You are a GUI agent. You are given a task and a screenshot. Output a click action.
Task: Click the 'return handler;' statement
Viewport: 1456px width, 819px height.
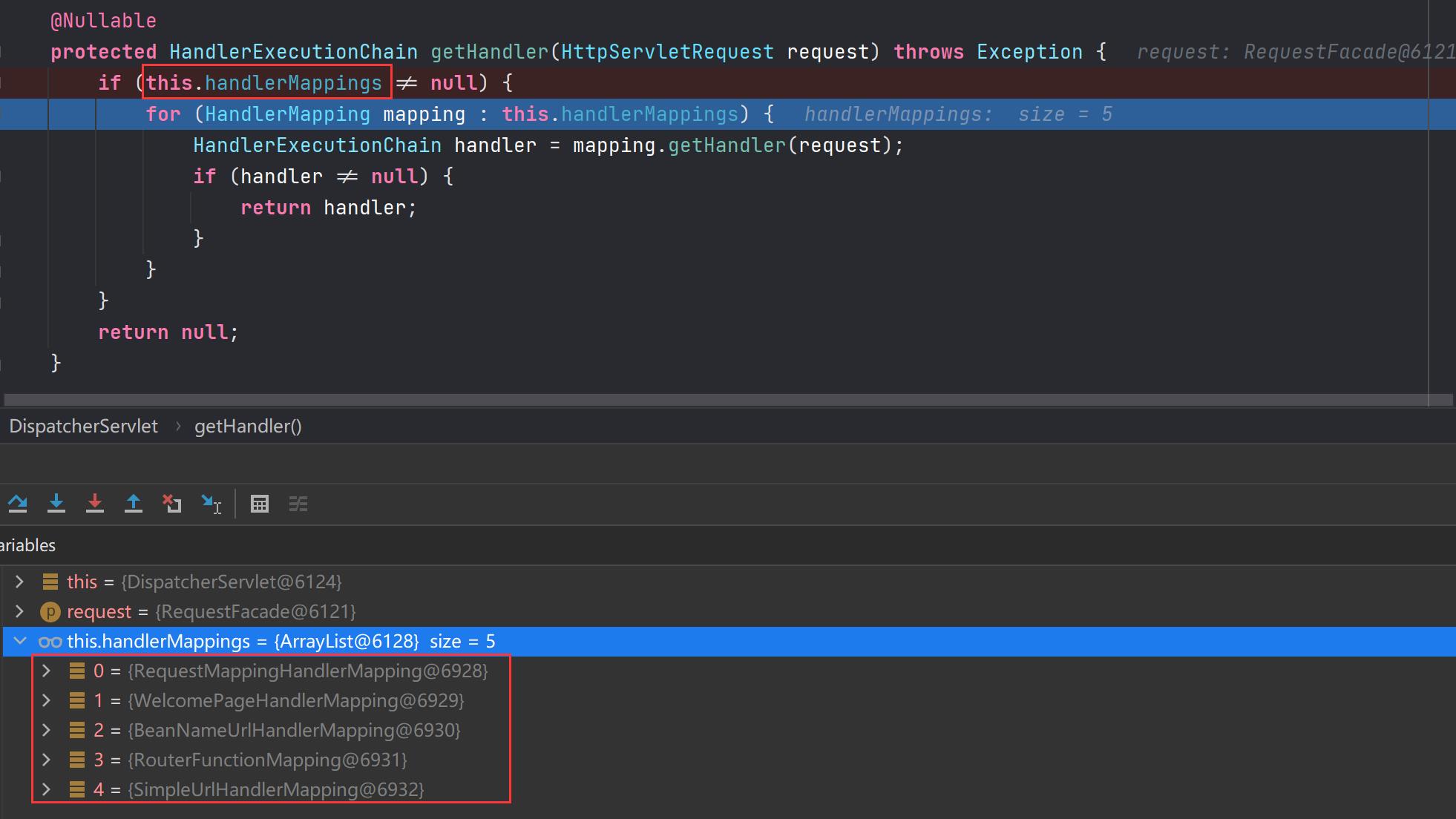[x=329, y=208]
